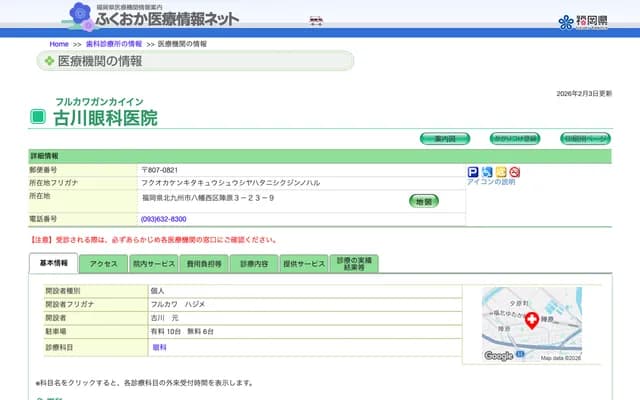The height and width of the screenshot is (400, 640).
Task: Click the 地図 map button
Action: click(423, 201)
